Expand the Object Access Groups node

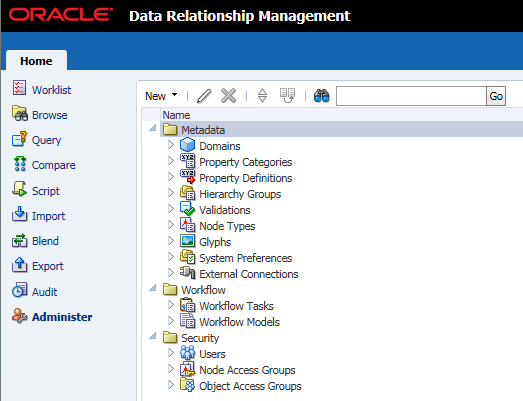[x=171, y=385]
